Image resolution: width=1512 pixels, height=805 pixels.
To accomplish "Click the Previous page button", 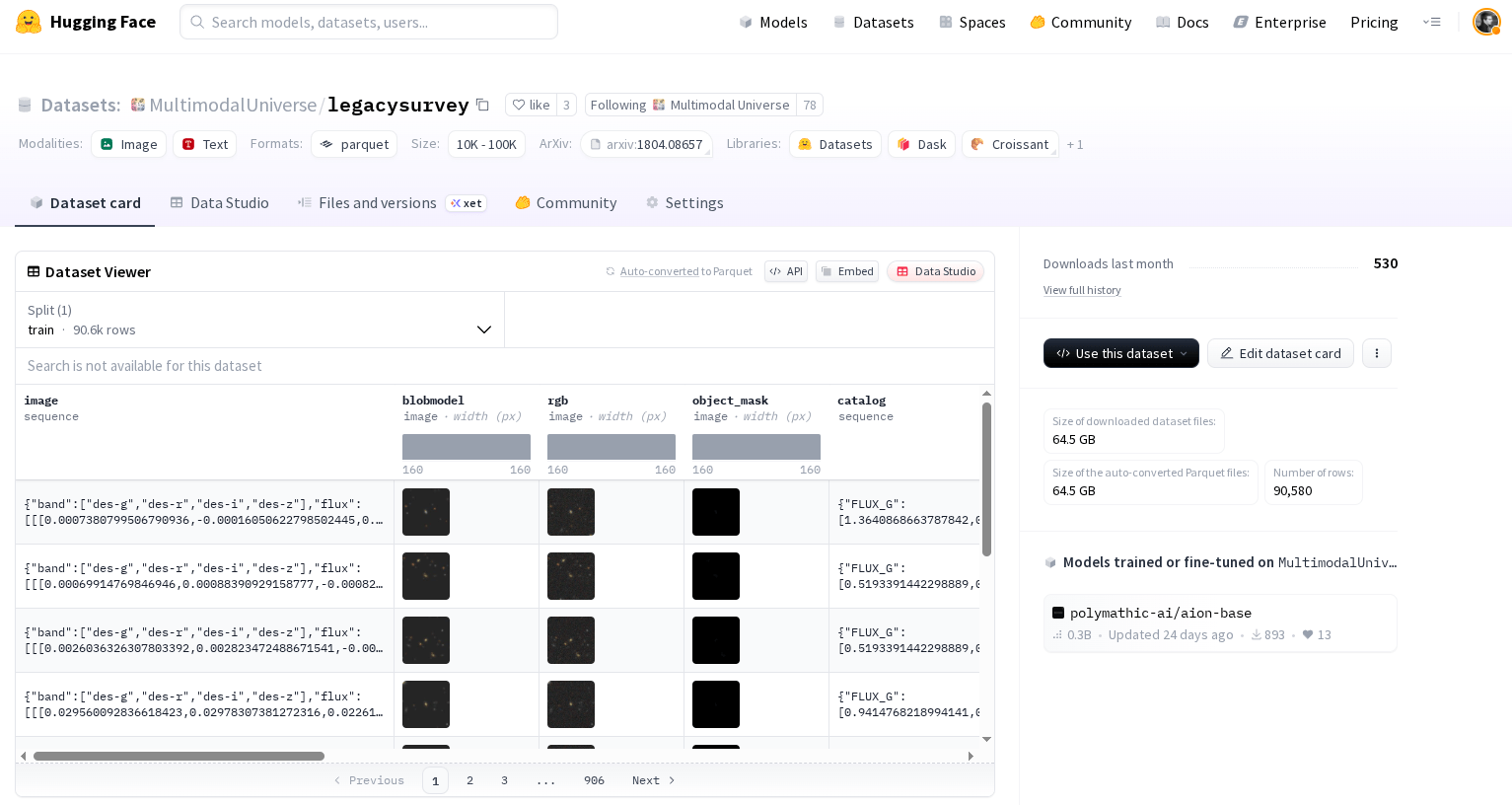I will point(369,780).
